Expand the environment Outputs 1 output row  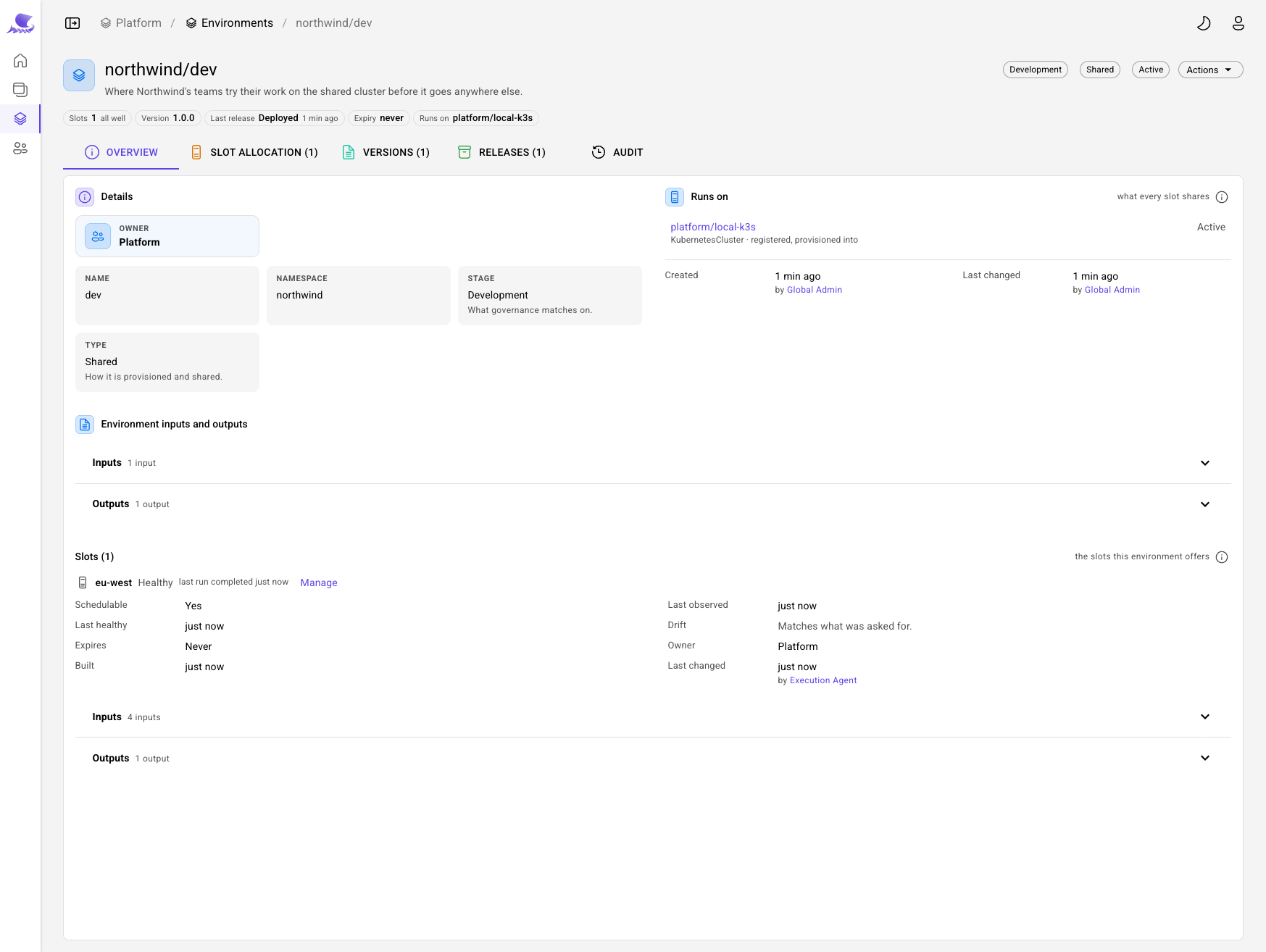click(x=653, y=504)
